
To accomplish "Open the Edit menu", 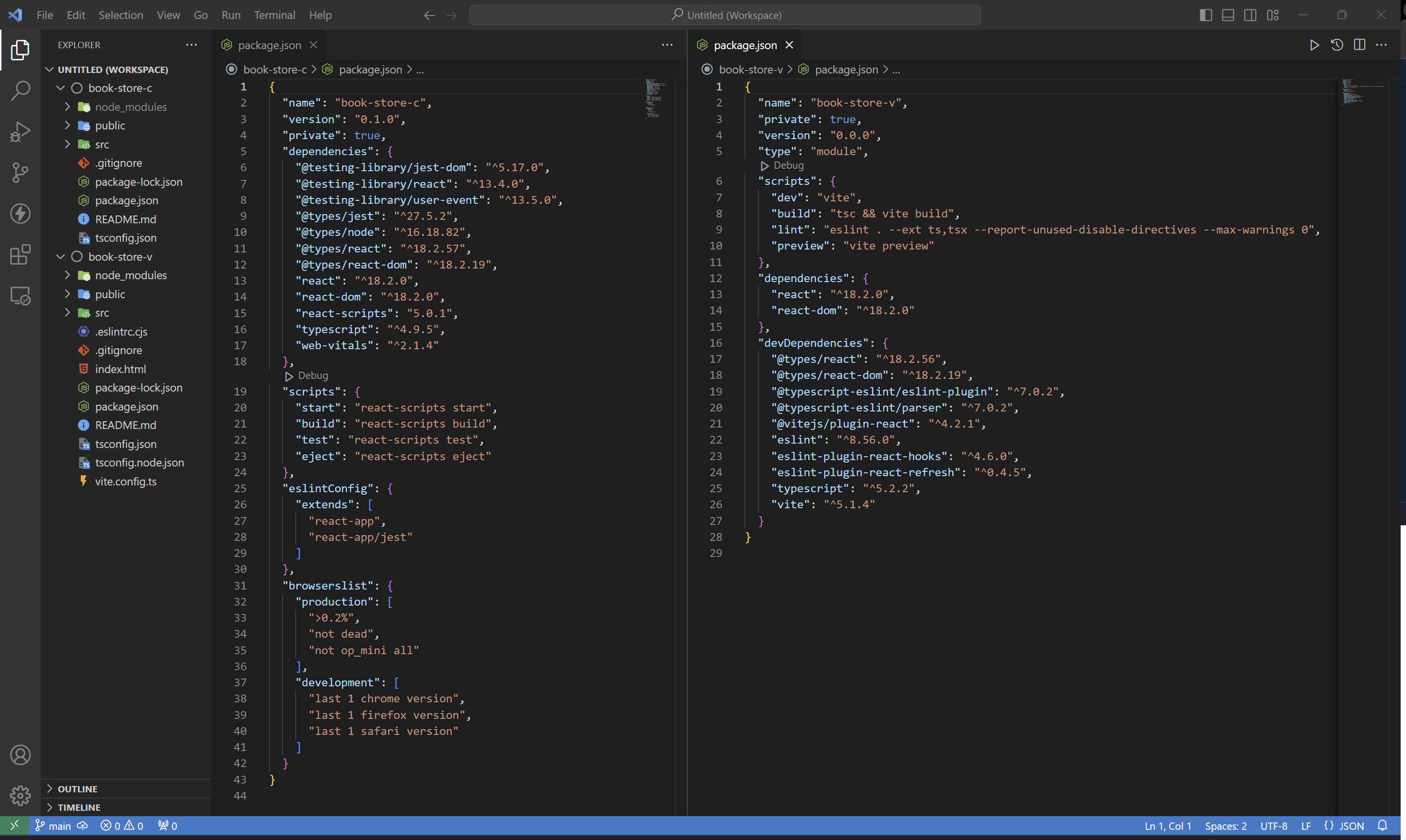I will (76, 15).
